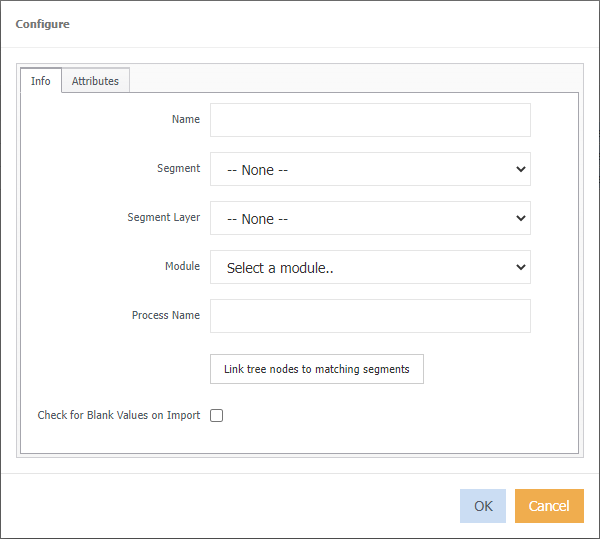Click the Name text field
Screen dimensions: 600x539
click(370, 120)
